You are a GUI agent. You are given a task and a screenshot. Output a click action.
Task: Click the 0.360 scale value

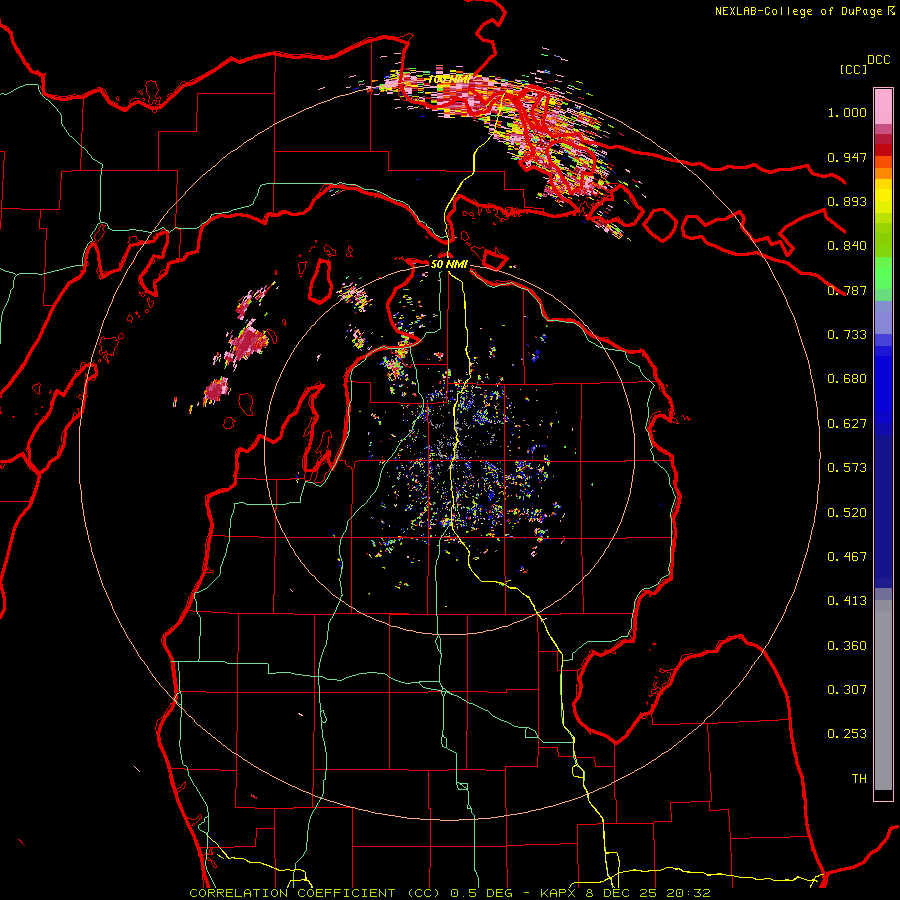pyautogui.click(x=847, y=646)
